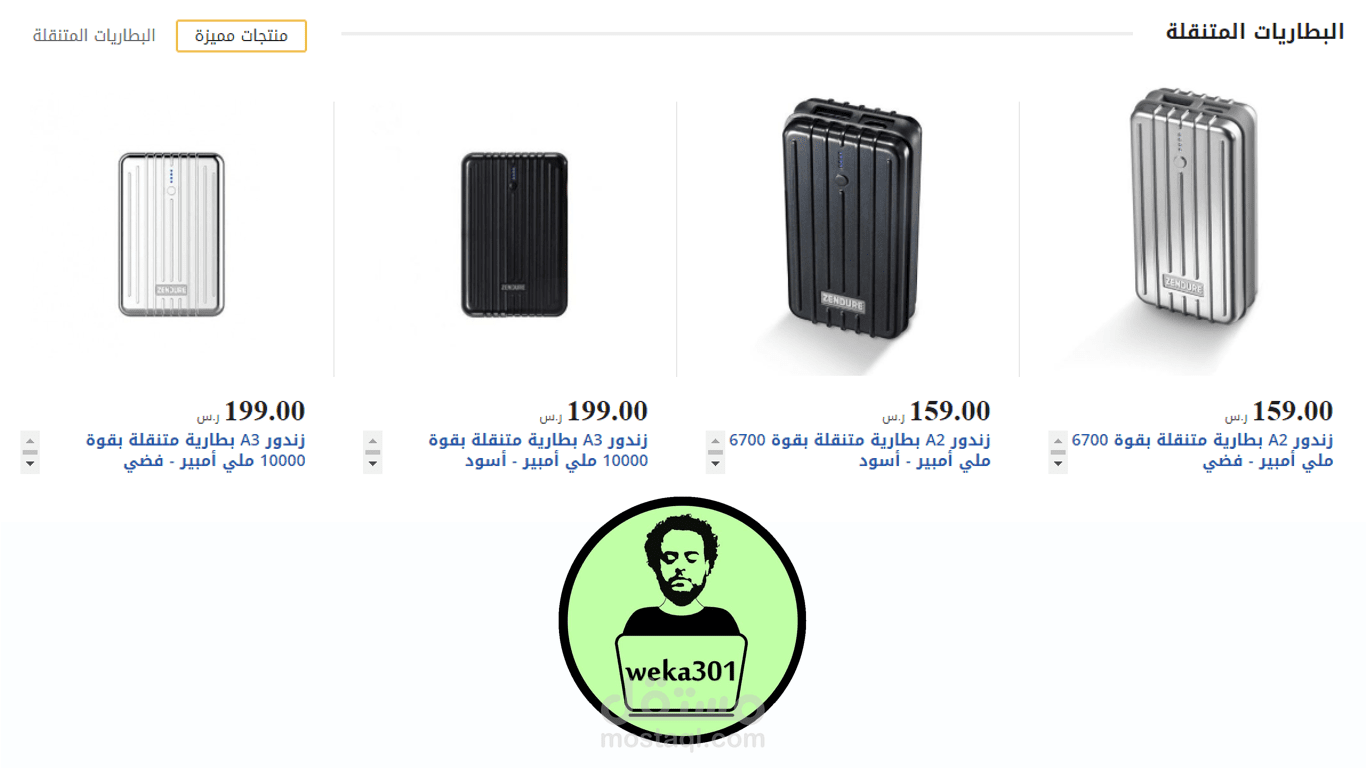The width and height of the screenshot is (1366, 768).
Task: Click down arrow beside black A3 title
Action: 373,464
